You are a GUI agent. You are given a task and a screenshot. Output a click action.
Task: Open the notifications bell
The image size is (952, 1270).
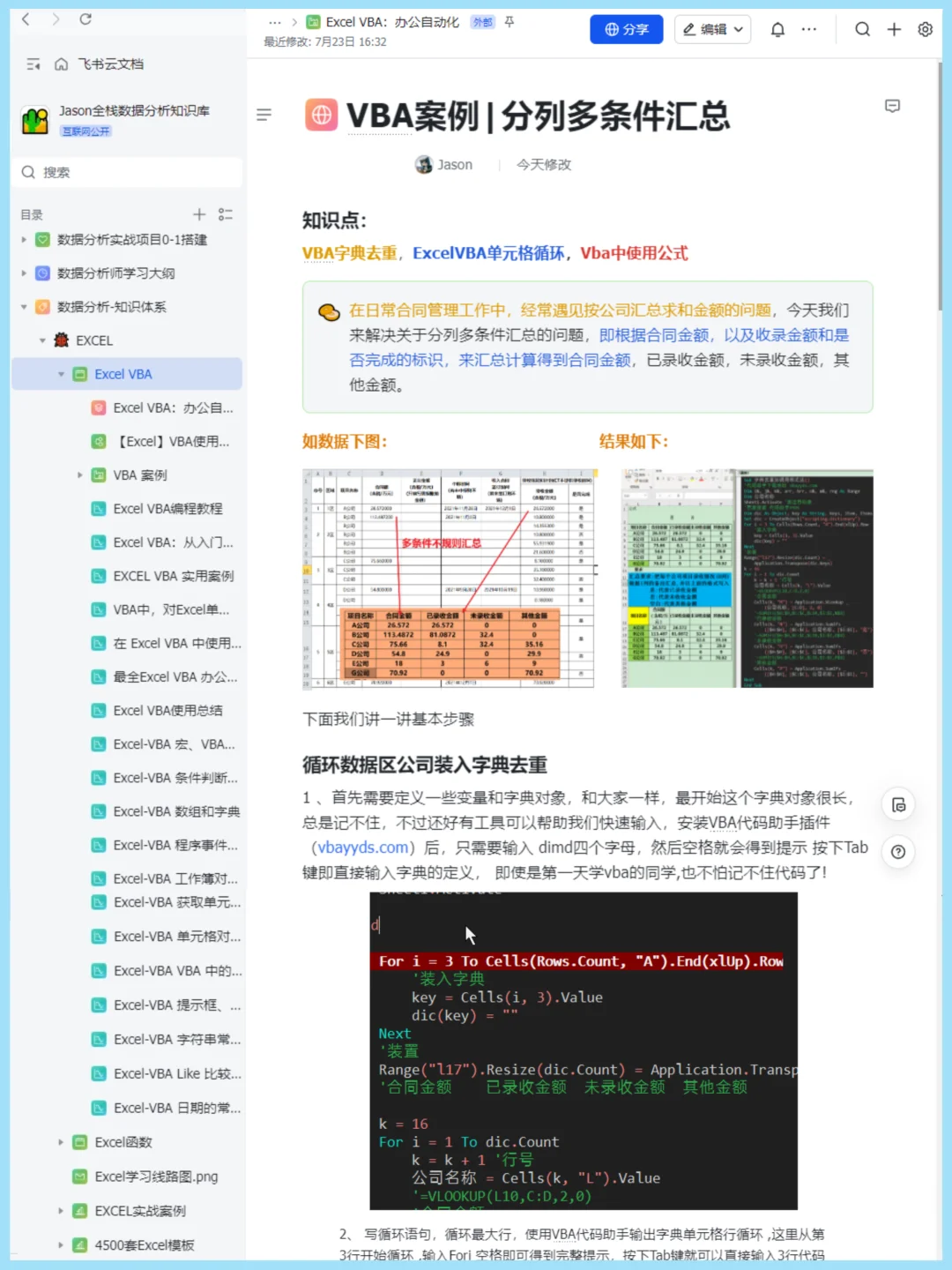[777, 29]
